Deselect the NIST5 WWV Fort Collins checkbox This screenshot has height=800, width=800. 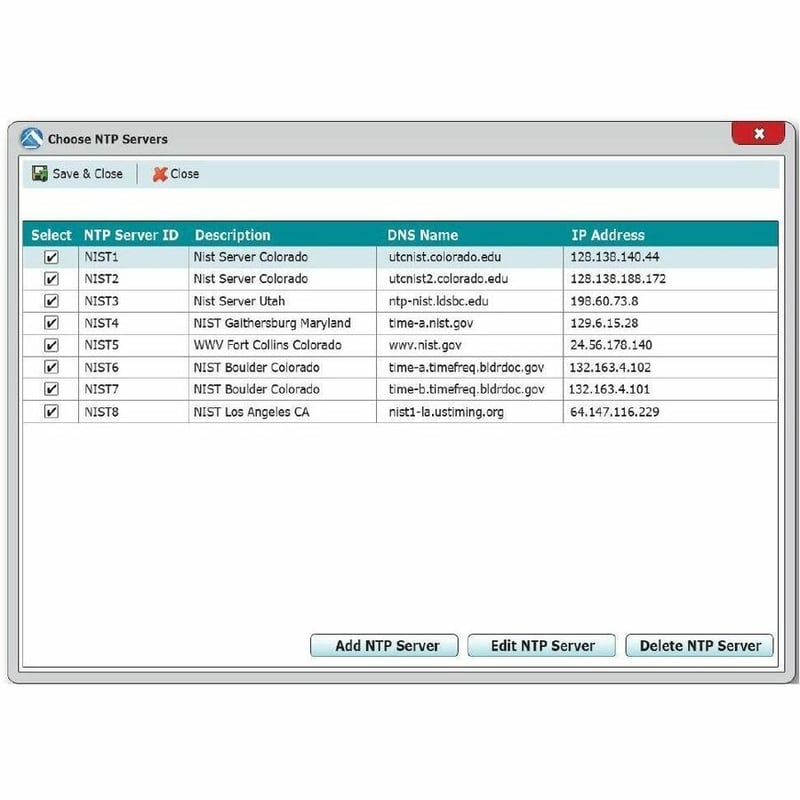tap(51, 345)
